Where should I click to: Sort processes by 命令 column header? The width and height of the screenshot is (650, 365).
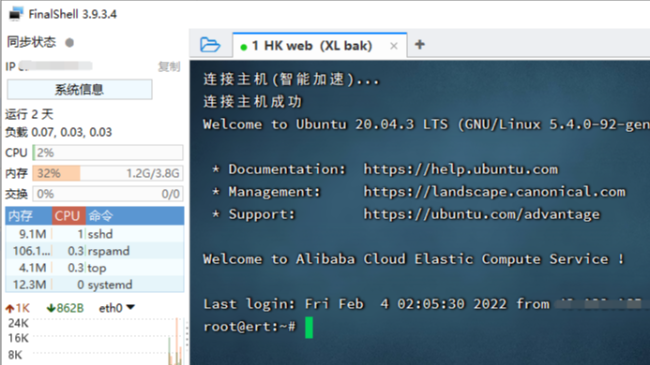[135, 216]
